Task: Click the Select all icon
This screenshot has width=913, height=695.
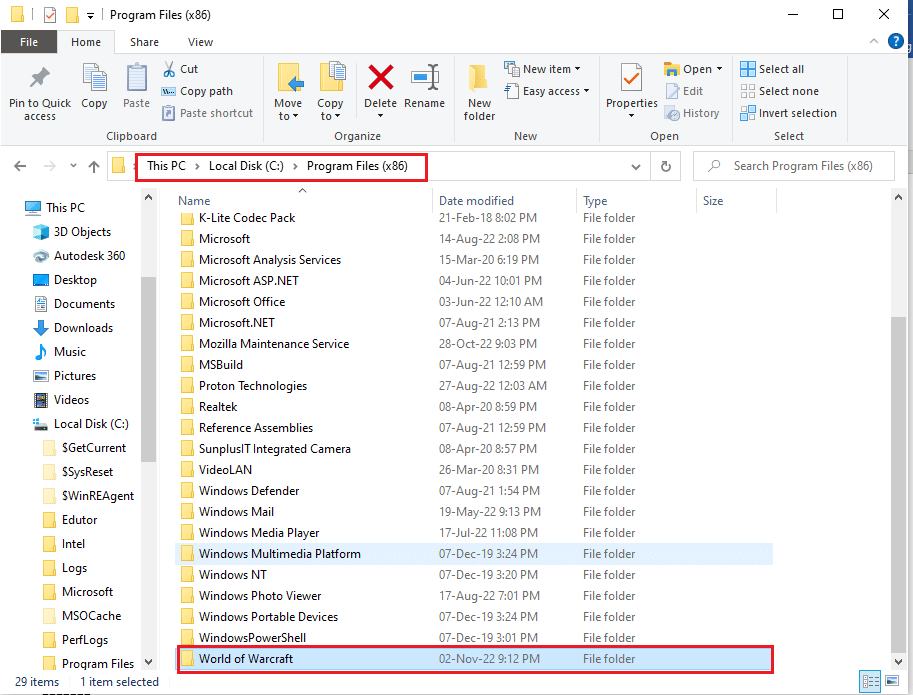Action: click(x=748, y=69)
